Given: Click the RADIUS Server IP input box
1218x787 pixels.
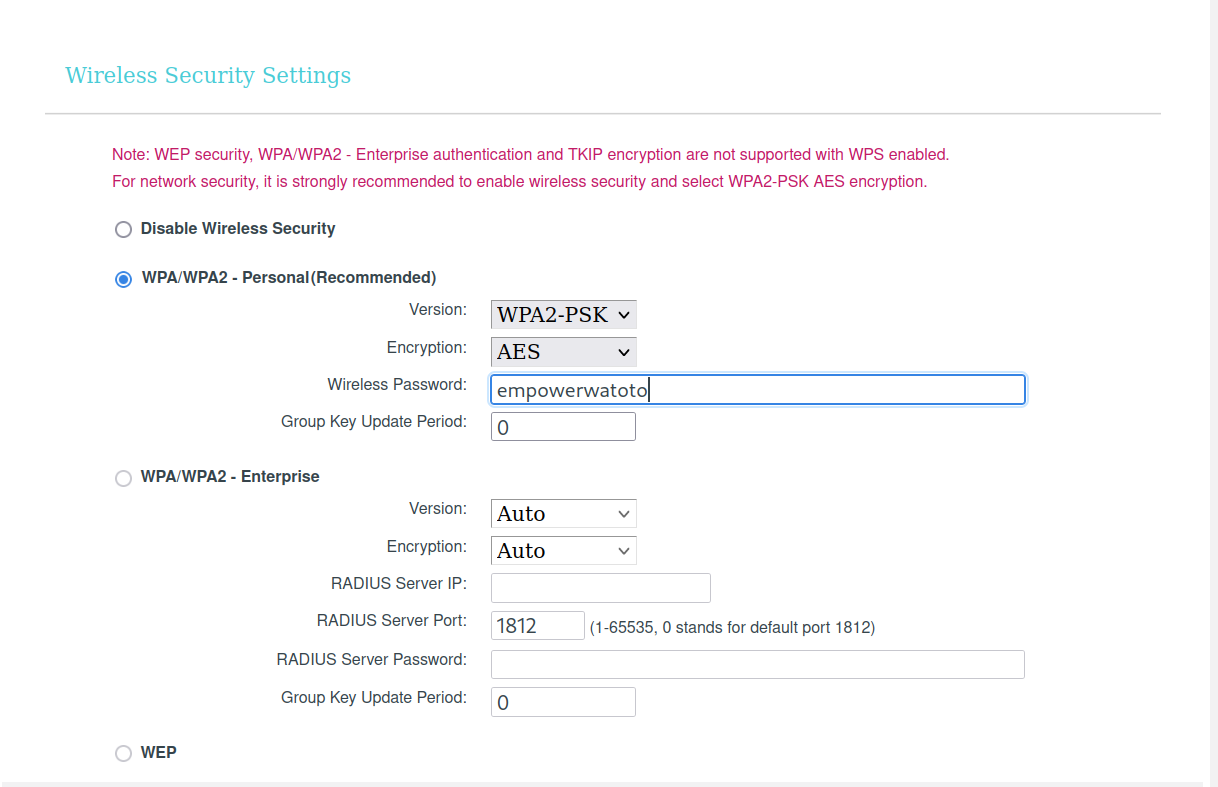Looking at the screenshot, I should click(x=600, y=588).
